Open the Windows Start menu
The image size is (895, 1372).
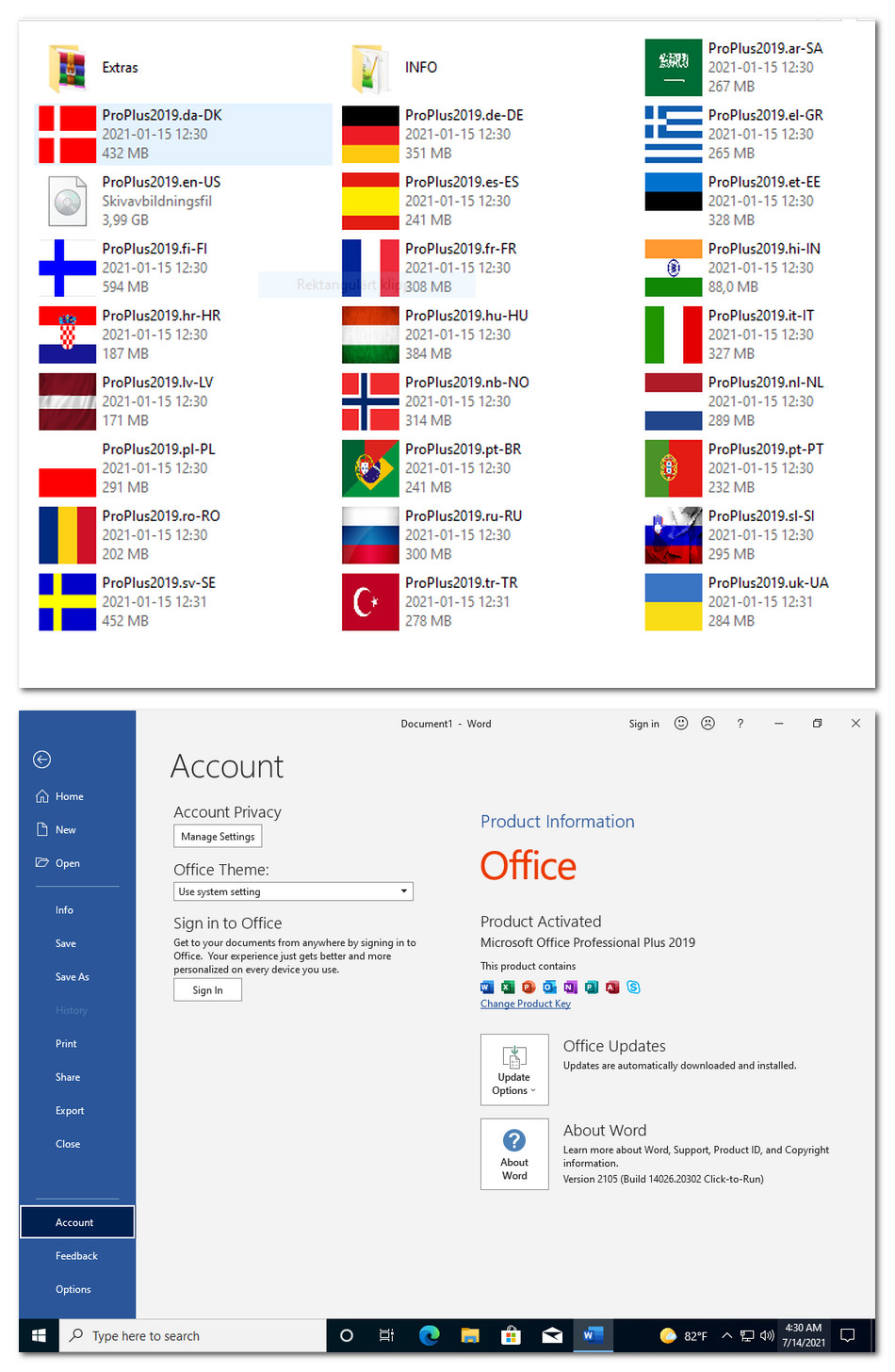40,1335
